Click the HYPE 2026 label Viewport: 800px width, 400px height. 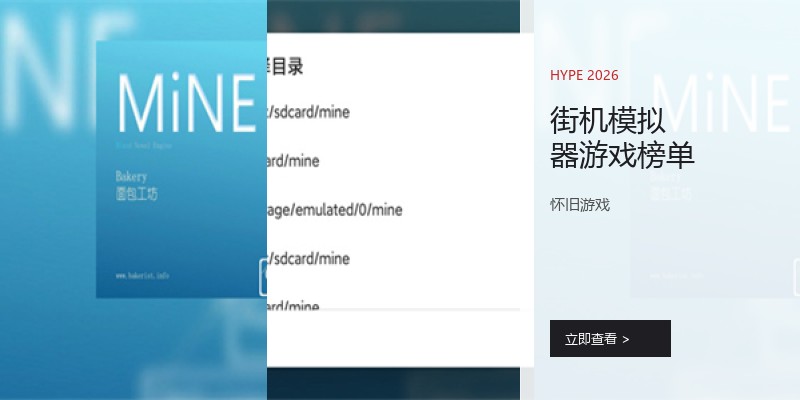(x=584, y=76)
